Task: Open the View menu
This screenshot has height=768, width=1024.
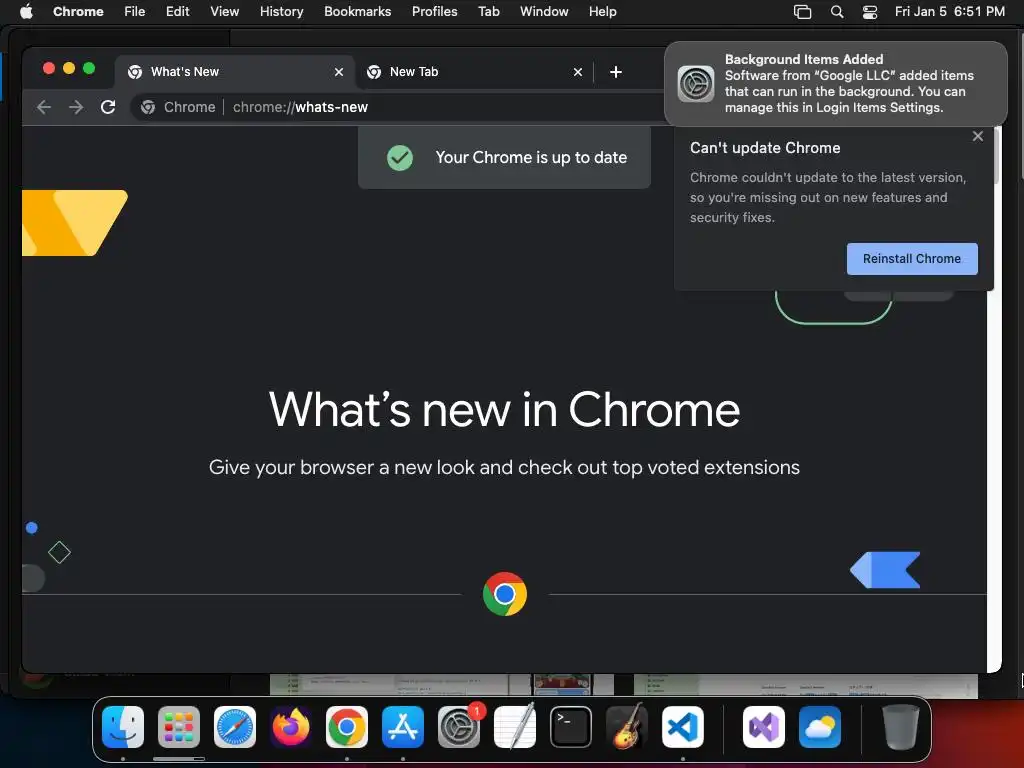Action: click(x=225, y=12)
